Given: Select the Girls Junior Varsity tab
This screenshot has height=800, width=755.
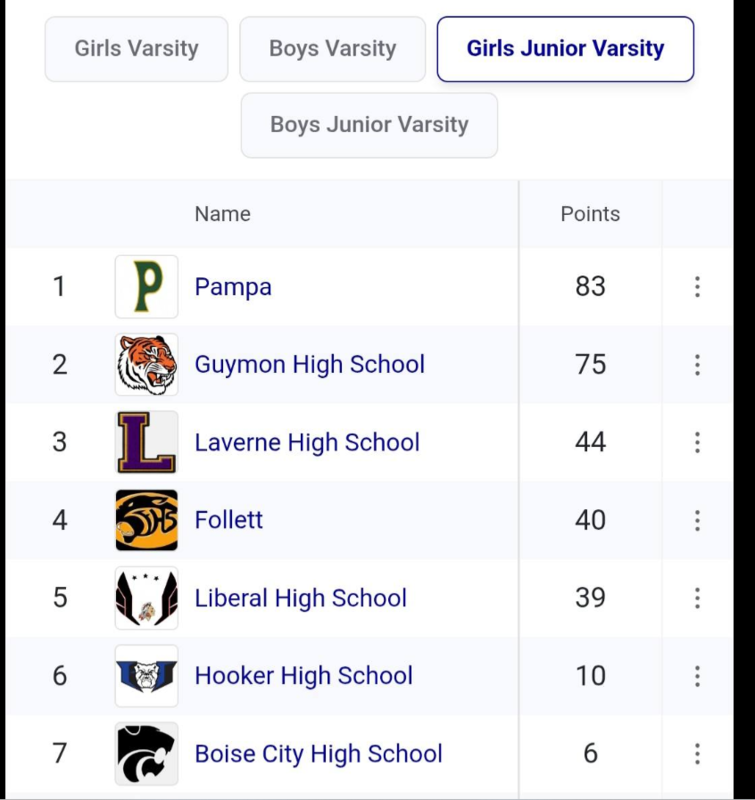Looking at the screenshot, I should coord(565,49).
